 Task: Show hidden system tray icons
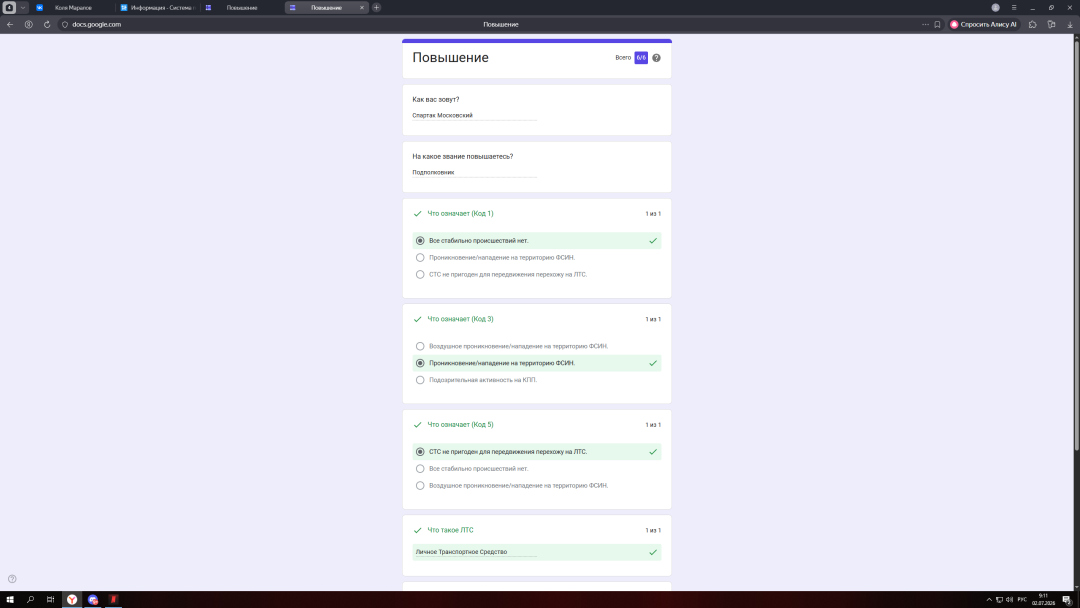(x=989, y=600)
